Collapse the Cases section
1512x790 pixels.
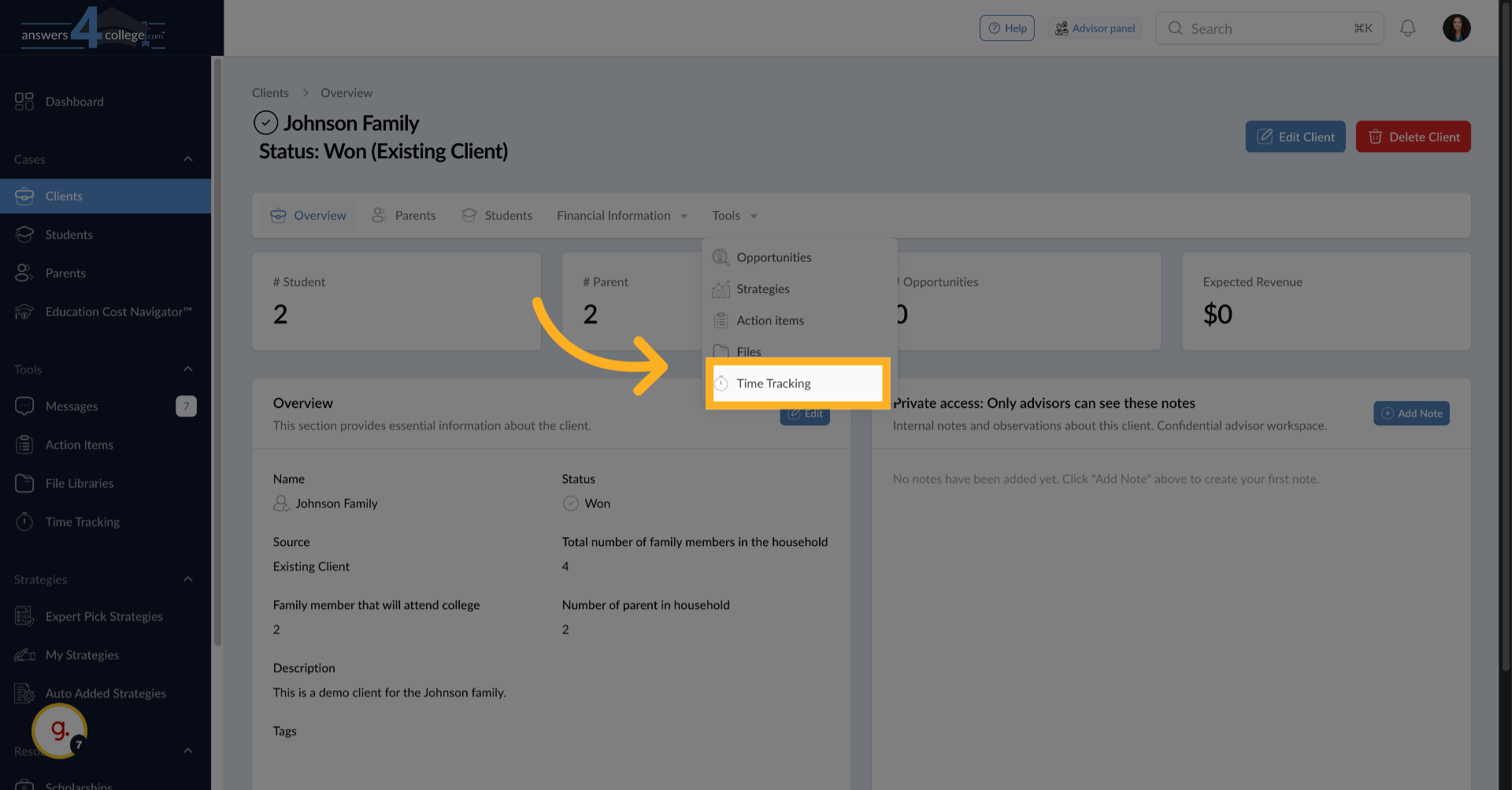[x=188, y=158]
